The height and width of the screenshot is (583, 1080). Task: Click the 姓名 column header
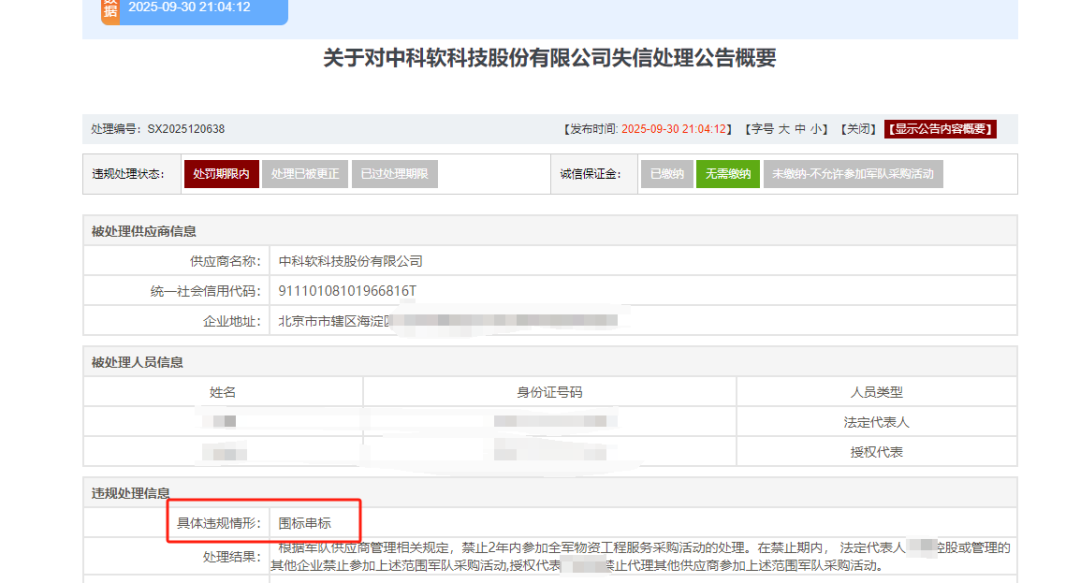[x=222, y=392]
